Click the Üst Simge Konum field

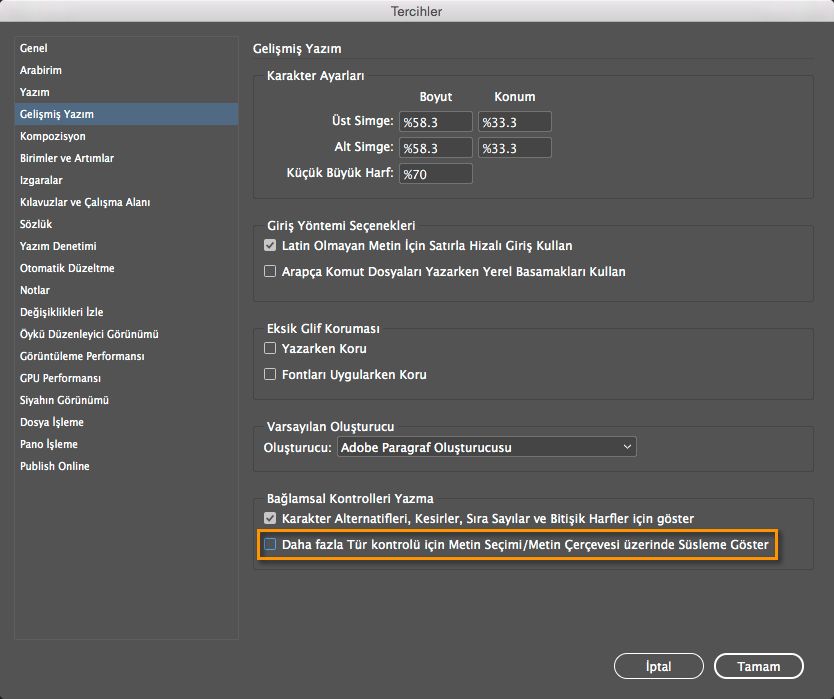coord(514,122)
